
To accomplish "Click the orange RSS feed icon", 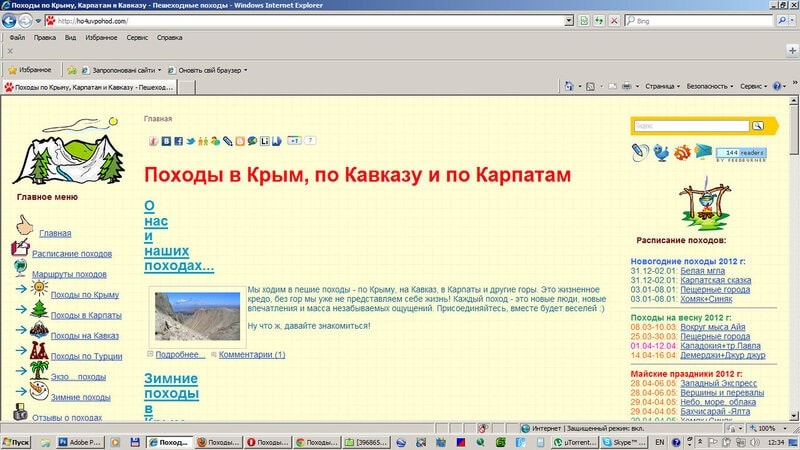I will pyautogui.click(x=682, y=153).
